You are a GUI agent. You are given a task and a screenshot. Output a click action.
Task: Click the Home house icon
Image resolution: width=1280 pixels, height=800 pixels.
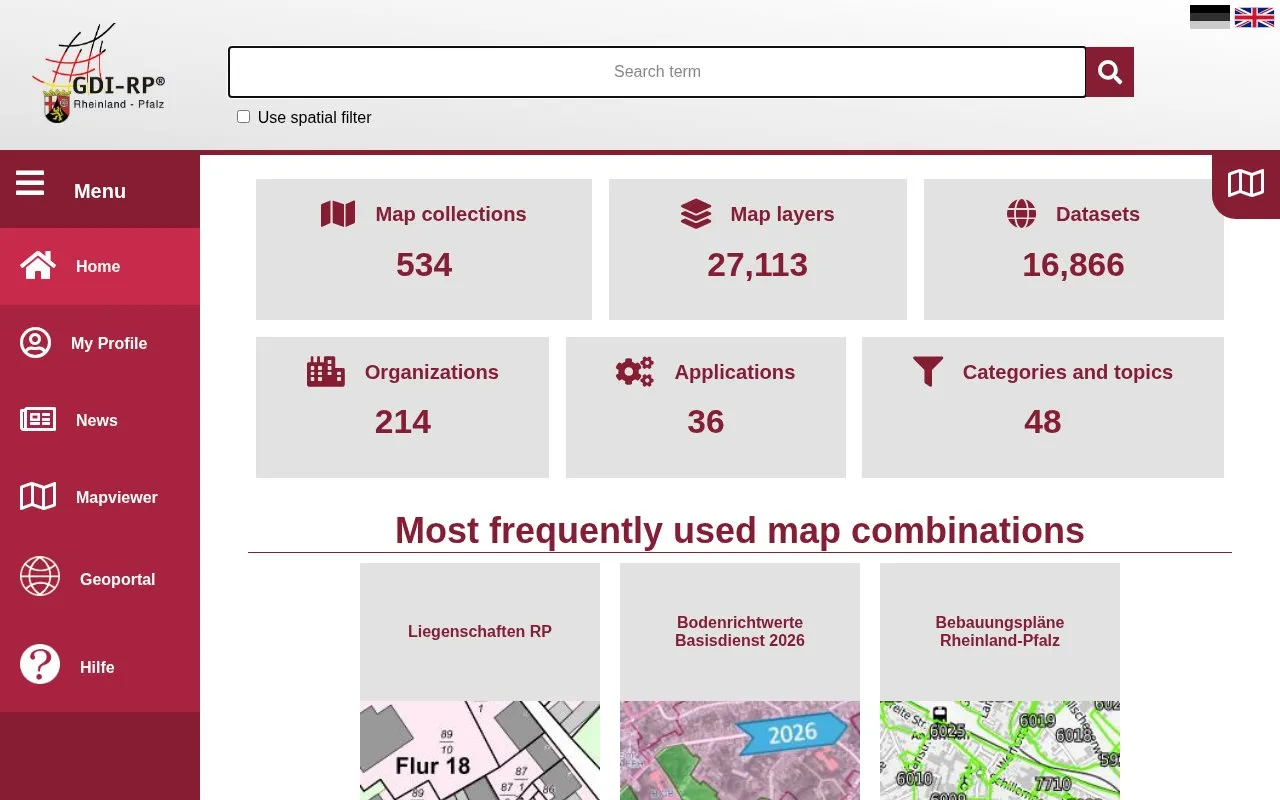38,266
